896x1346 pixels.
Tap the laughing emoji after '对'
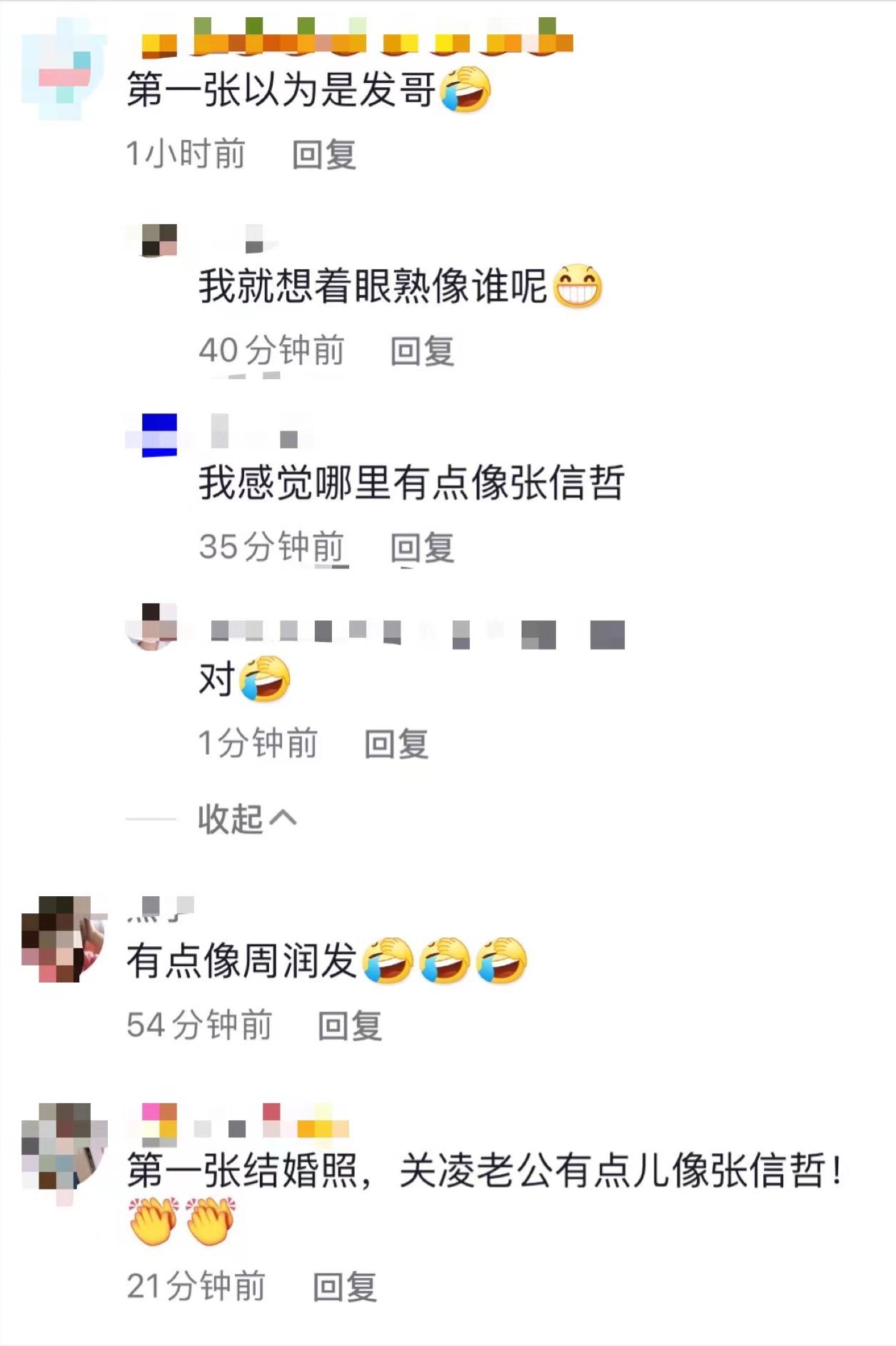[x=264, y=679]
